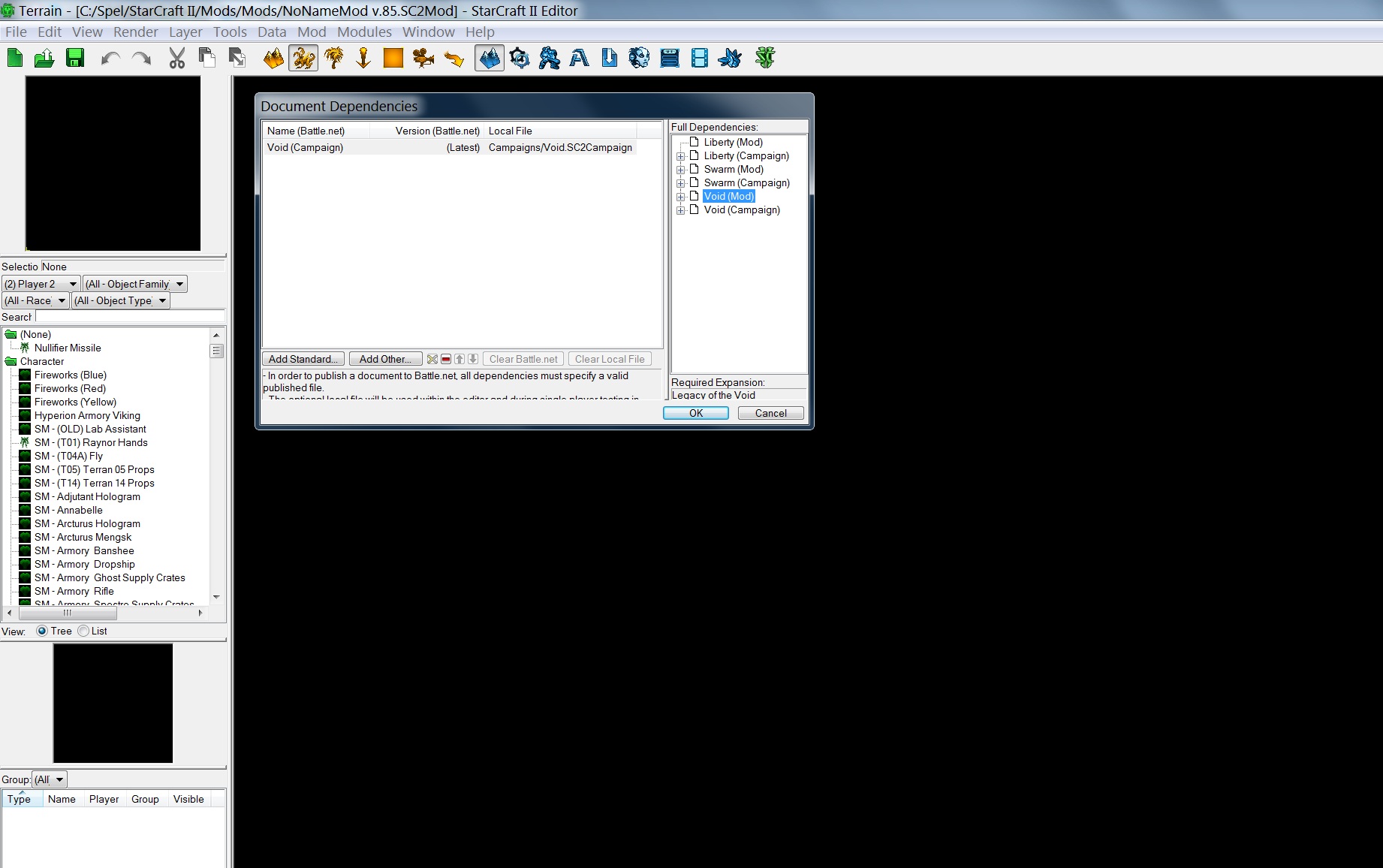Expand the Swarm (Campaign) dependency node
1383x868 pixels.
[681, 183]
